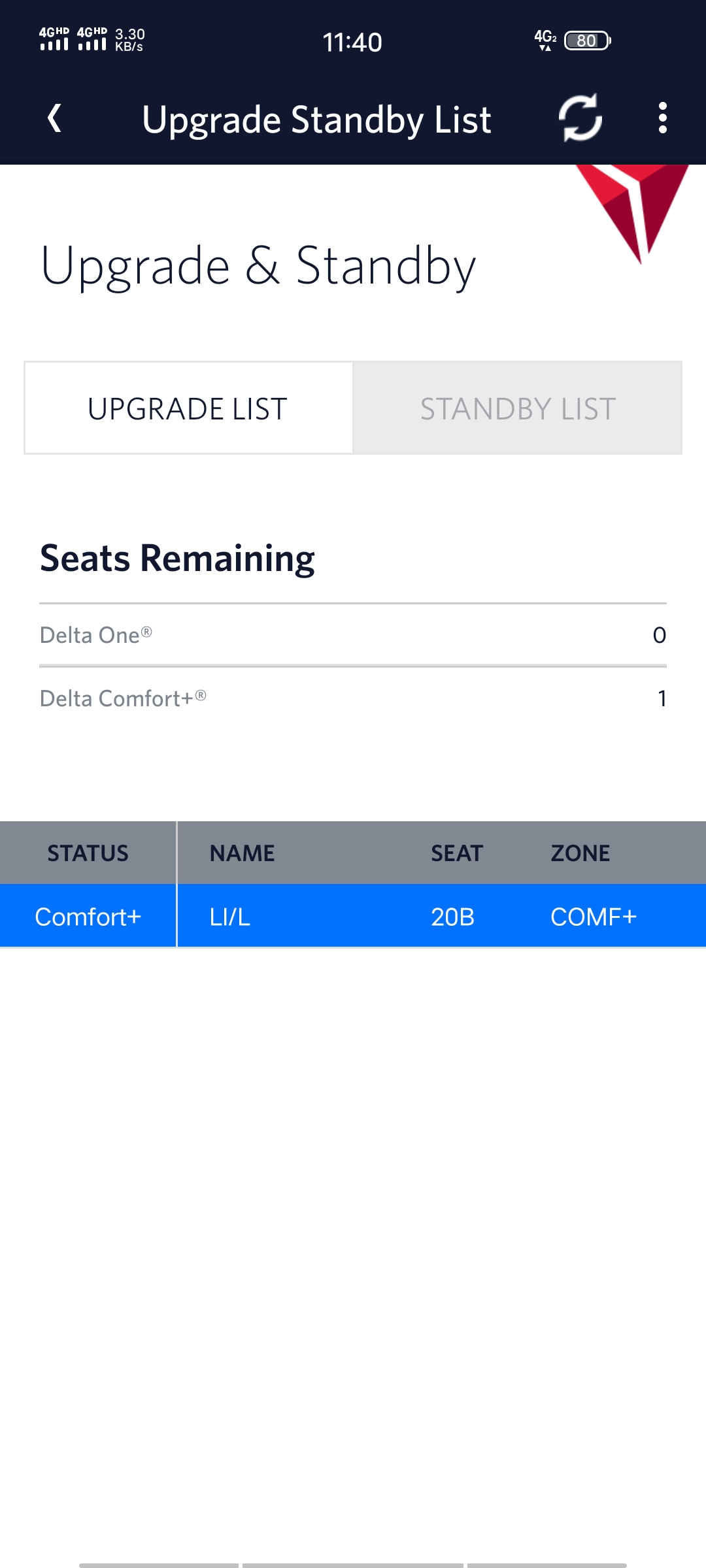Tap seat 20B in the list

pos(452,917)
